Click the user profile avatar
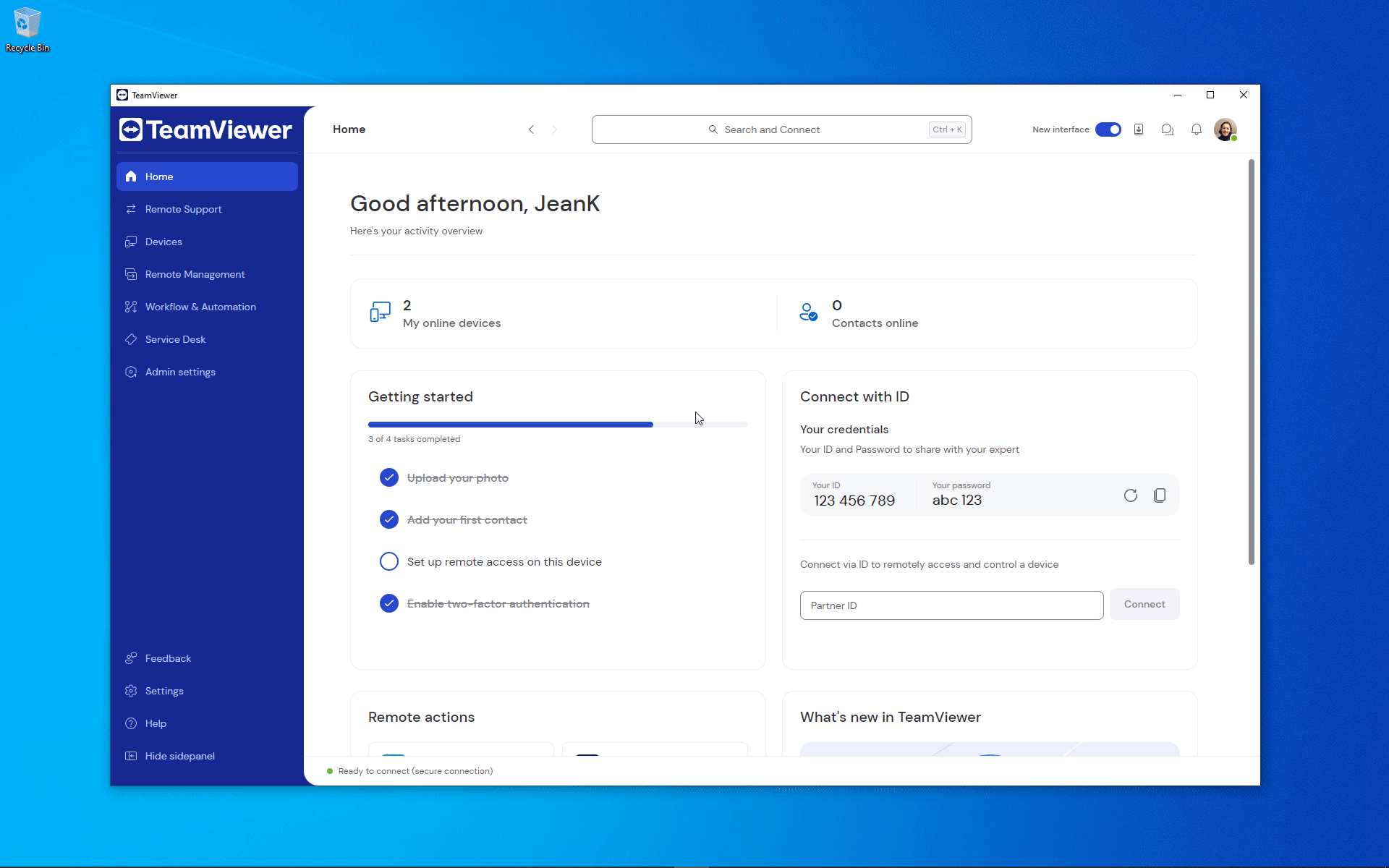The width and height of the screenshot is (1389, 868). click(x=1225, y=129)
